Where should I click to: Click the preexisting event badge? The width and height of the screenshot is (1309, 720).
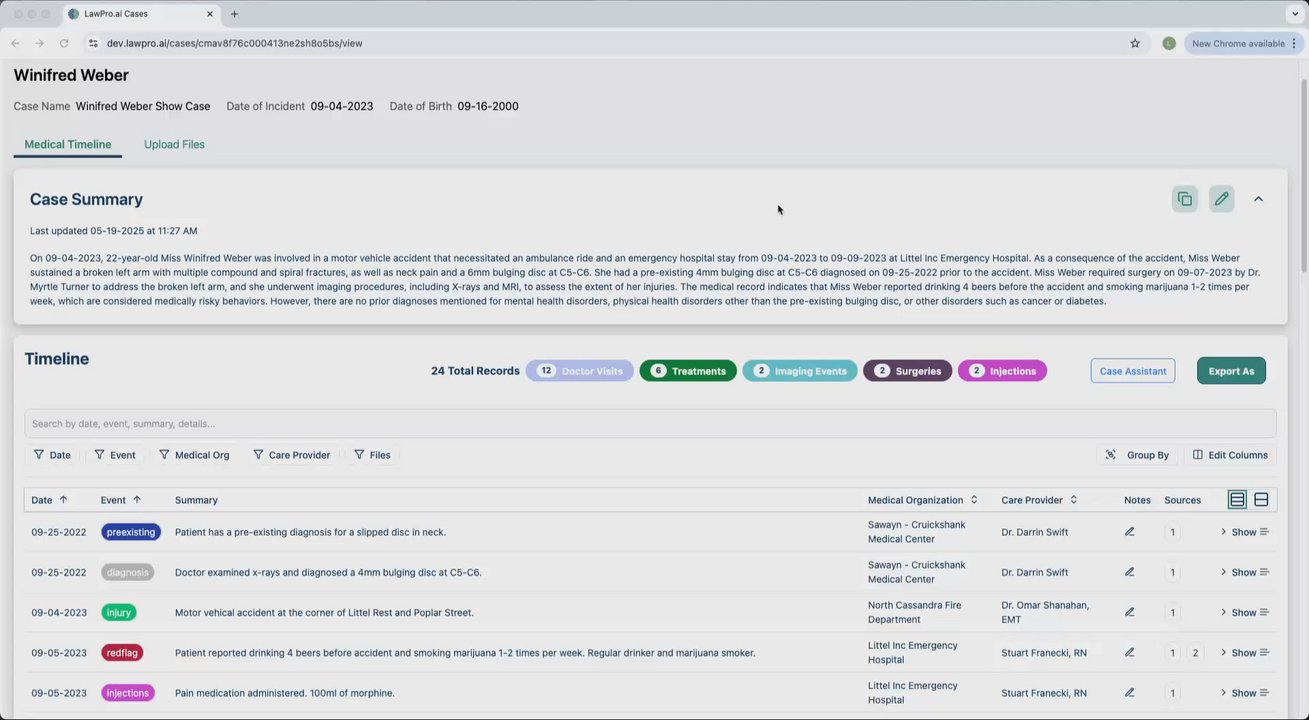tap(131, 532)
